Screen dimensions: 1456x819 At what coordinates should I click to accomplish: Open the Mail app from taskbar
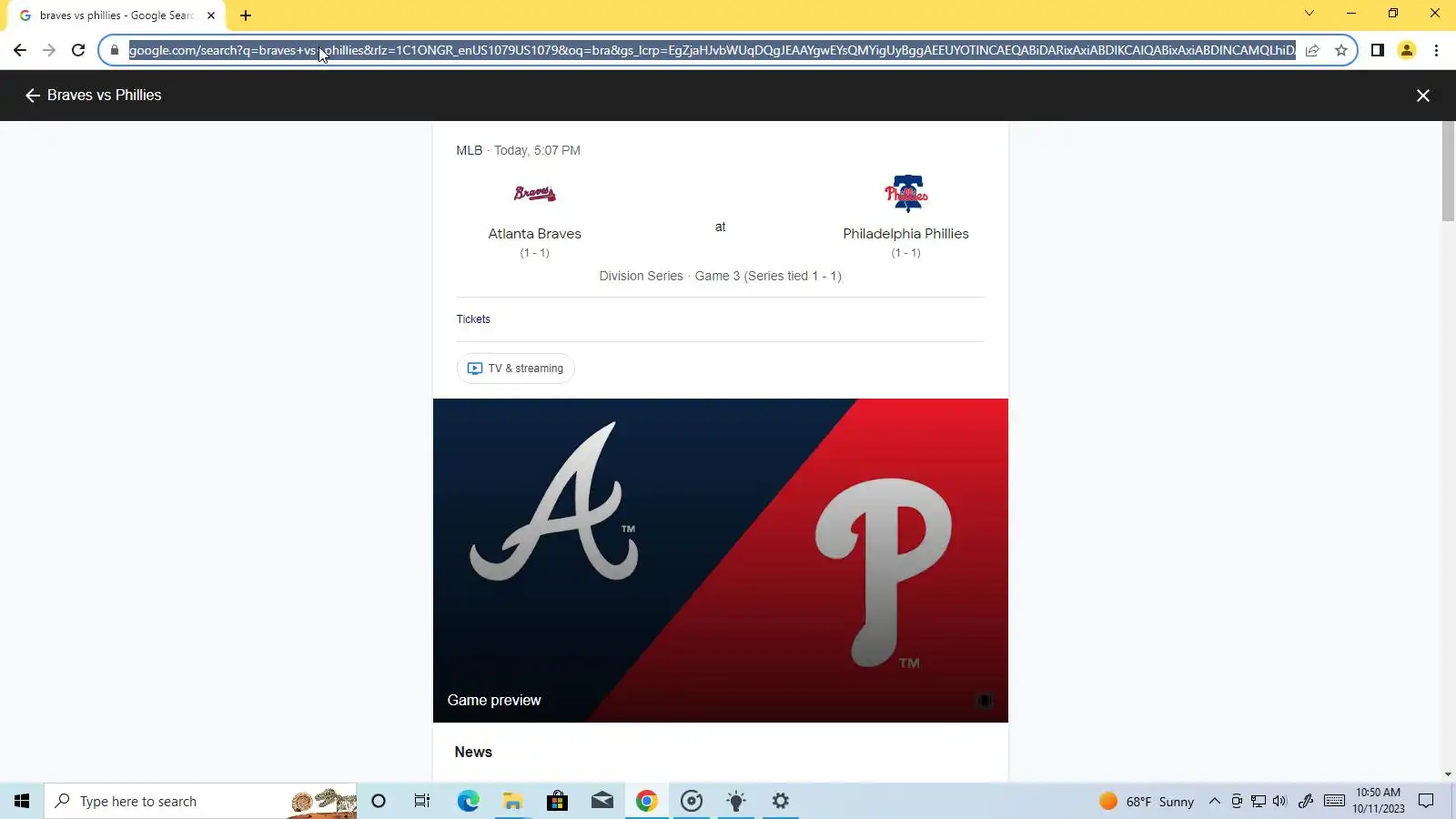click(x=602, y=801)
